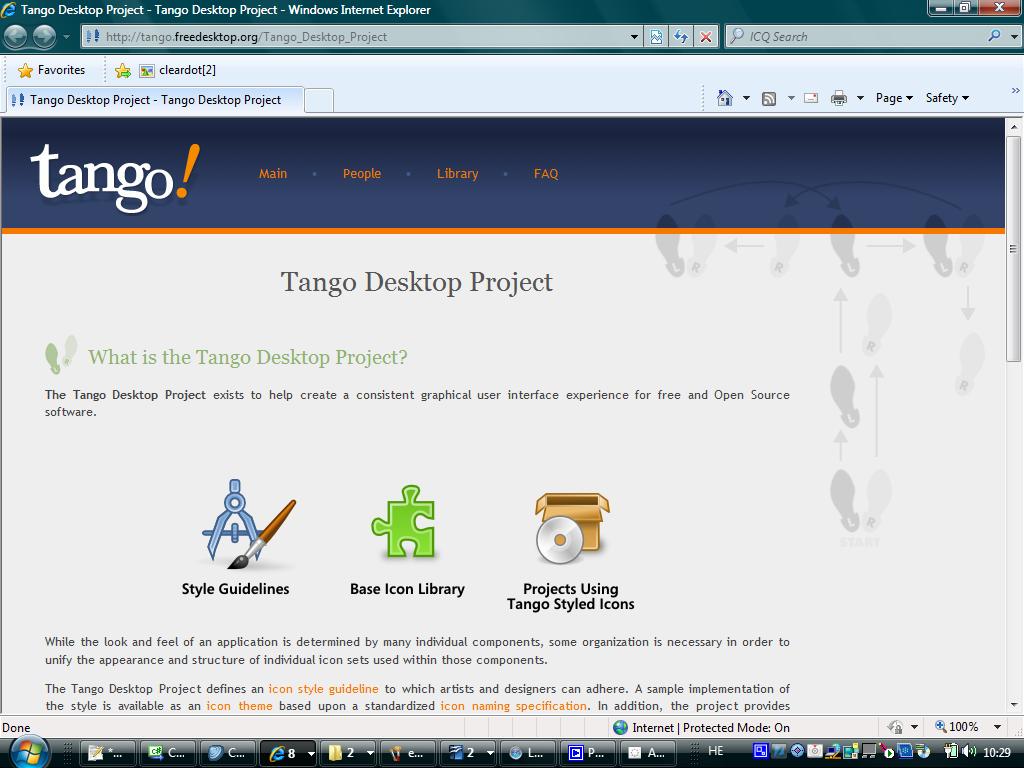Click the tango! logo
Image resolution: width=1024 pixels, height=768 pixels.
pyautogui.click(x=115, y=176)
